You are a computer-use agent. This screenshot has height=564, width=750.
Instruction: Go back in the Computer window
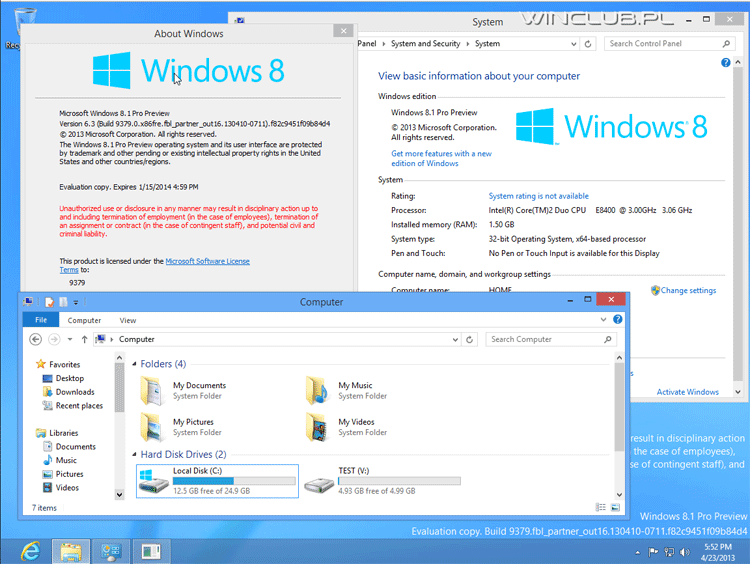35,339
